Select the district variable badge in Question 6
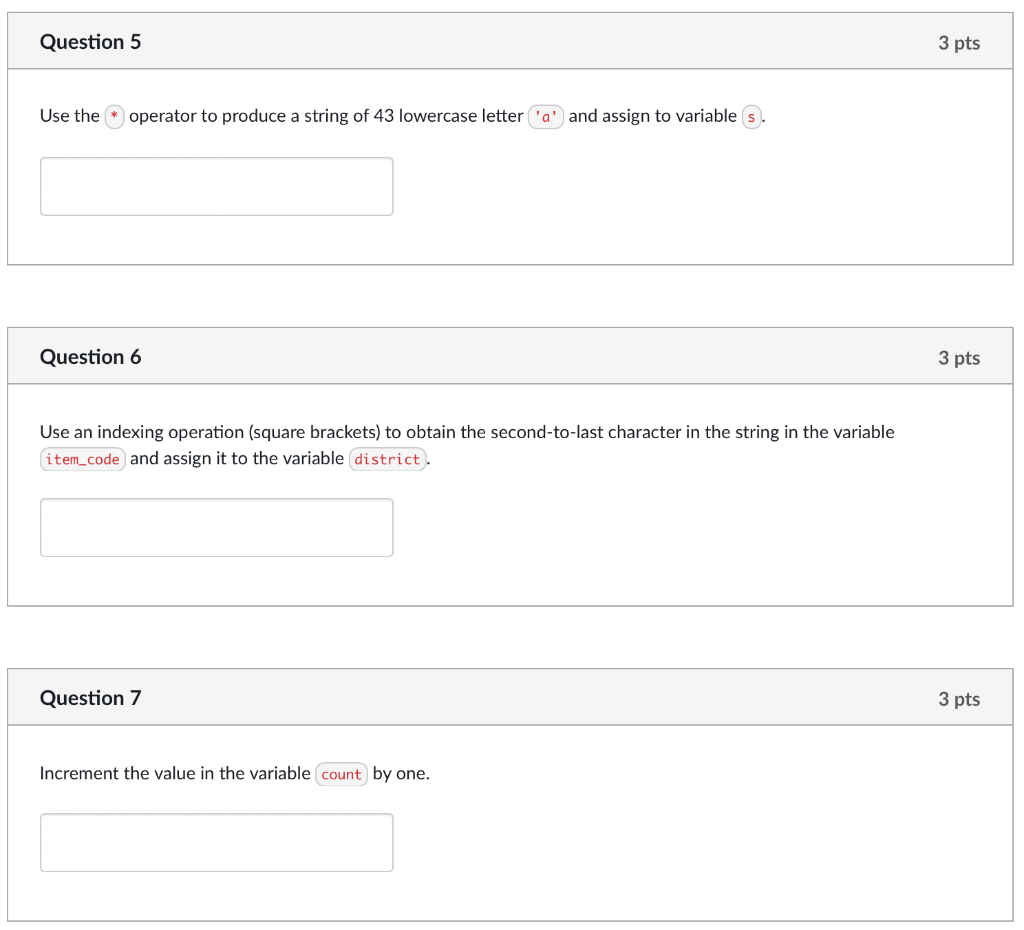 387,459
